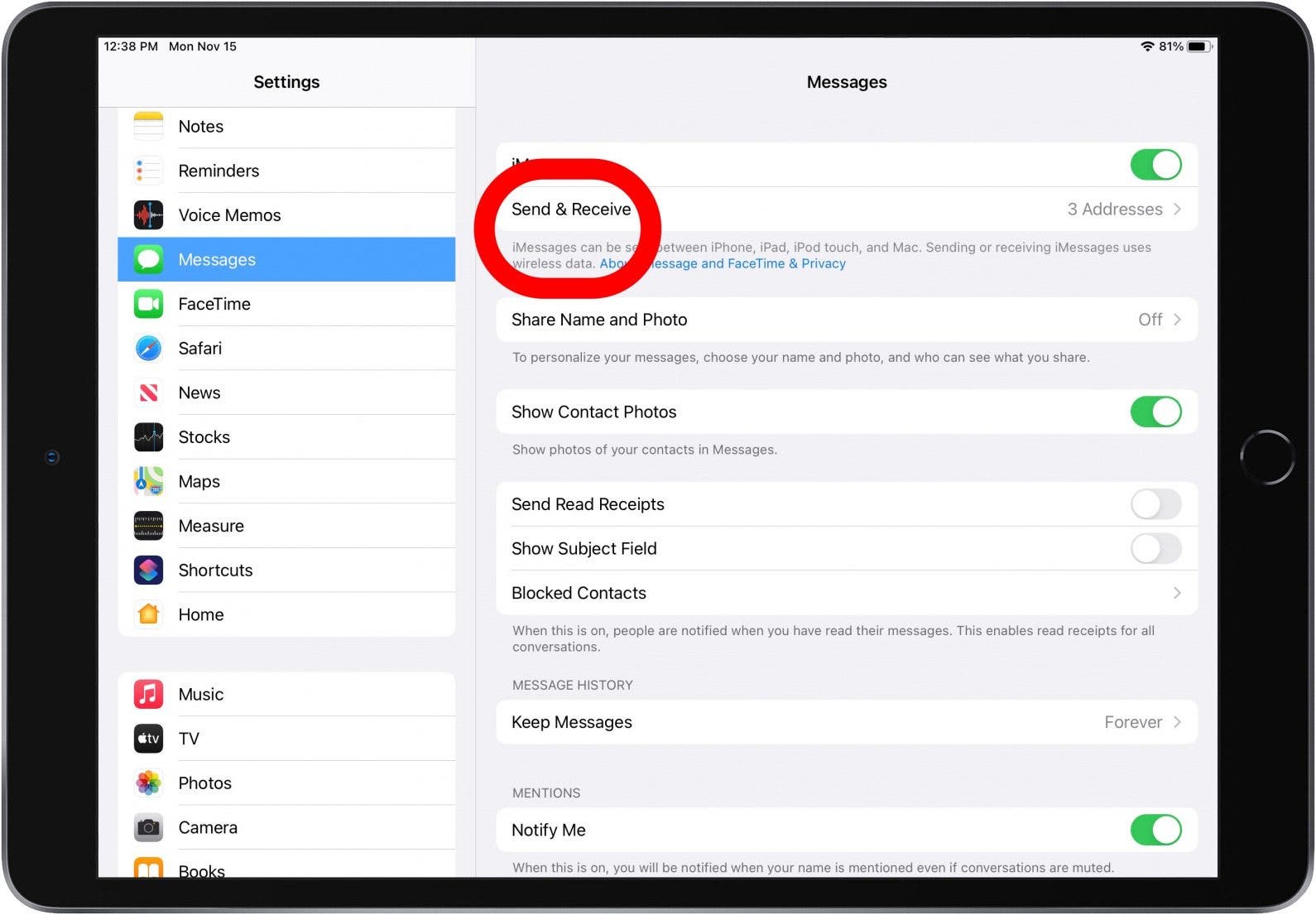Screen dimensions: 1316x915
Task: Tap the FaceTime camera icon
Action: coord(148,304)
